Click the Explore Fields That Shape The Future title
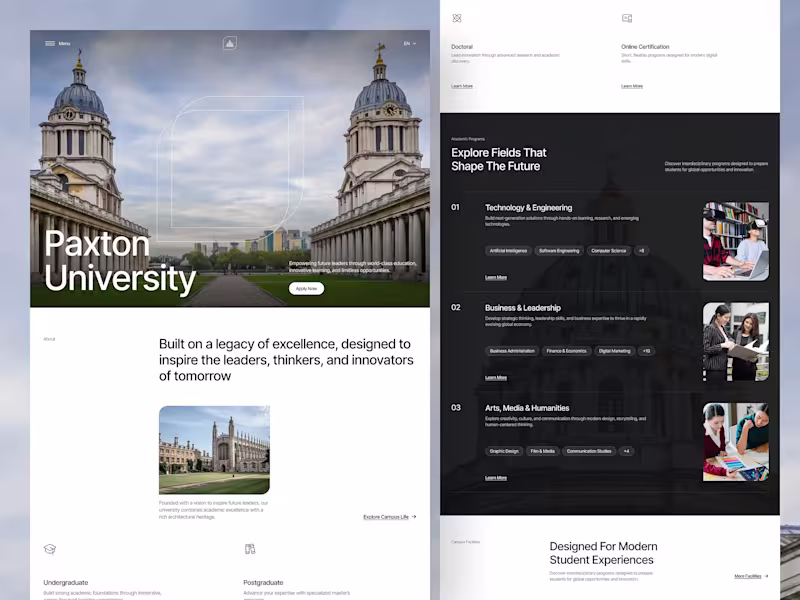The width and height of the screenshot is (800, 600). pos(498,159)
